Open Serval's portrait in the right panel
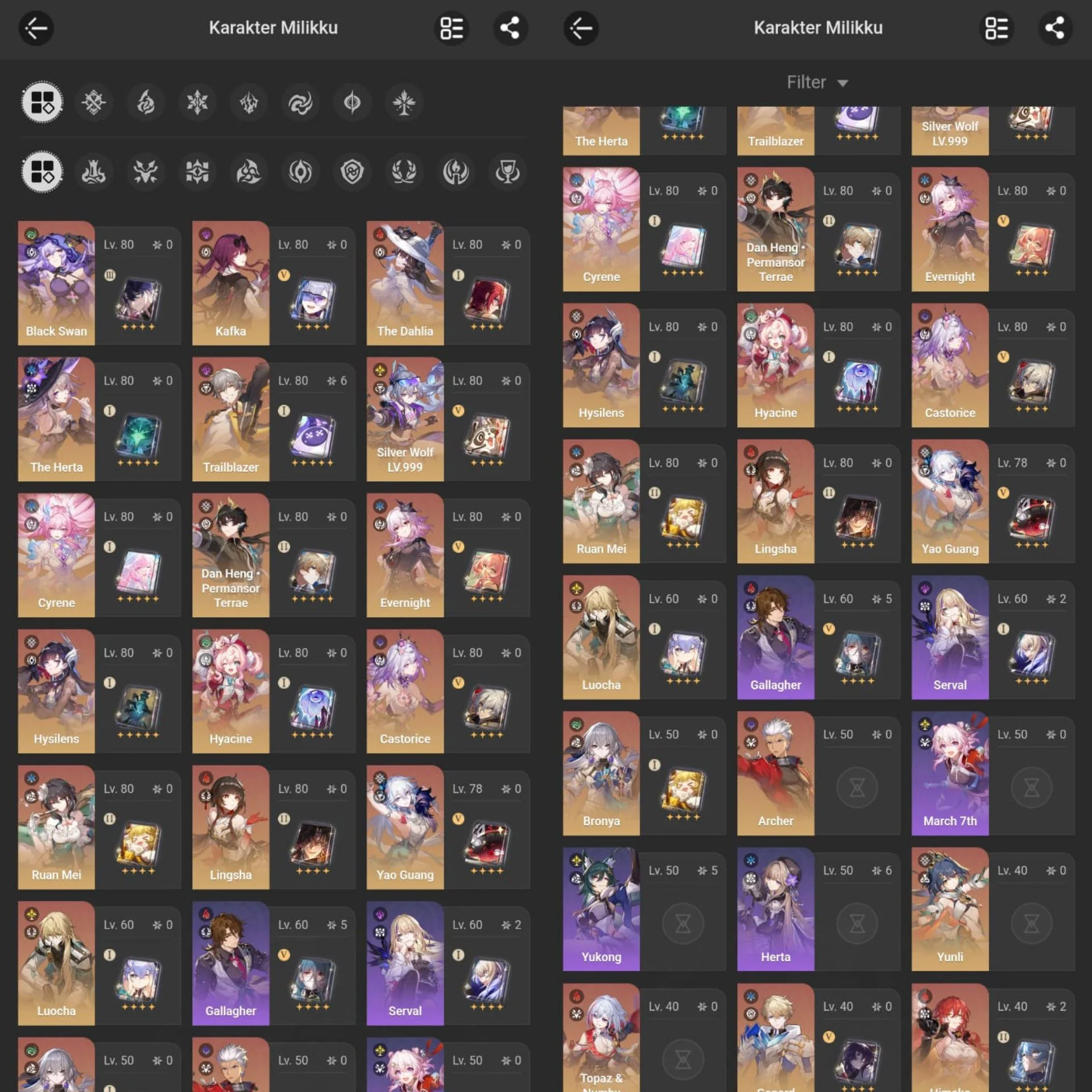1092x1092 pixels. 950,637
